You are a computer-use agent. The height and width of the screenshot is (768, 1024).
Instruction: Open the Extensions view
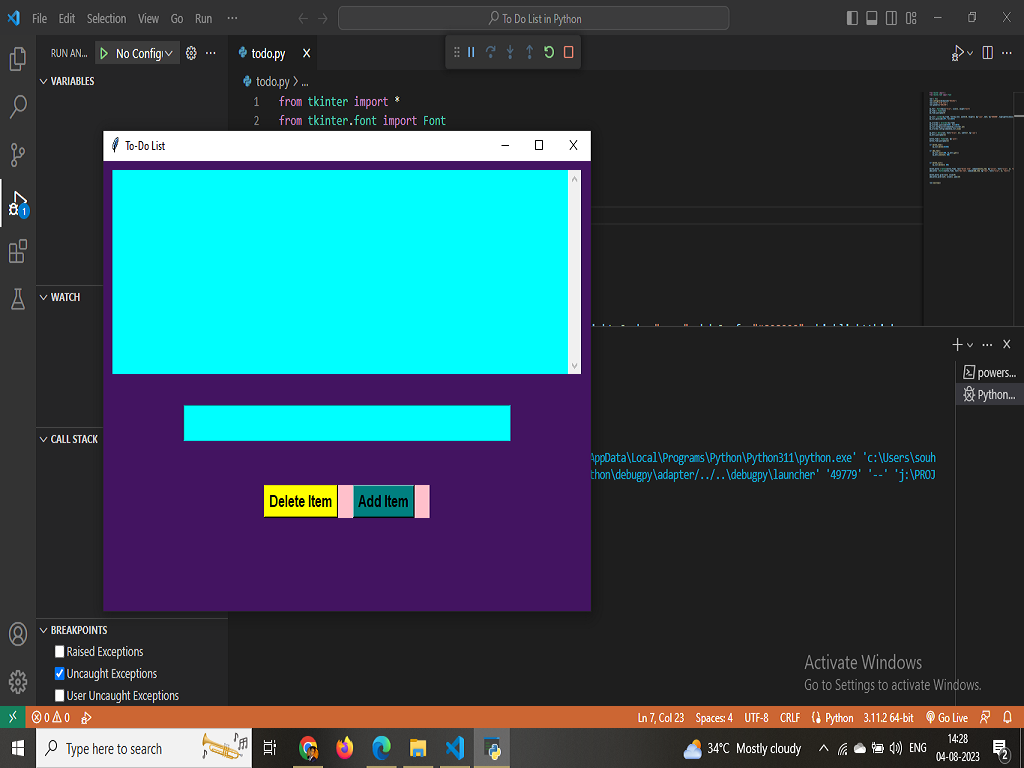pos(17,252)
